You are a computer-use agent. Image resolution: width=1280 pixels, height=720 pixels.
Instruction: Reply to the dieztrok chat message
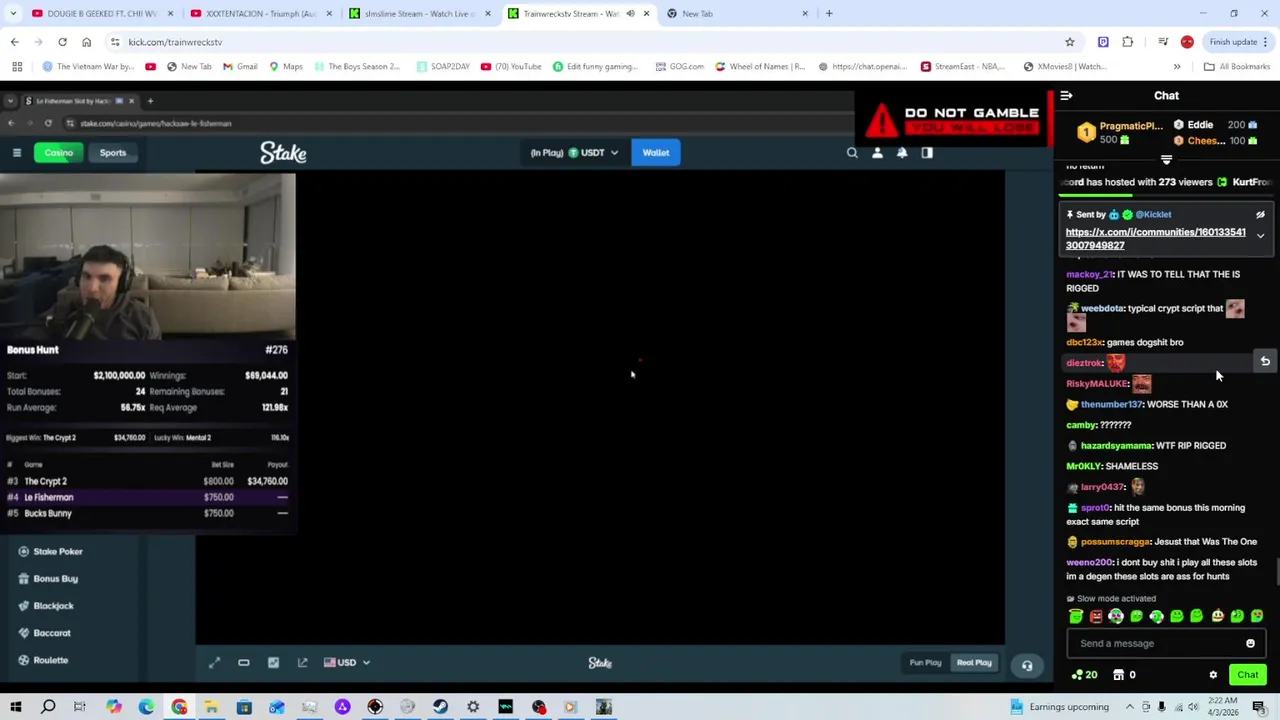coord(1265,362)
